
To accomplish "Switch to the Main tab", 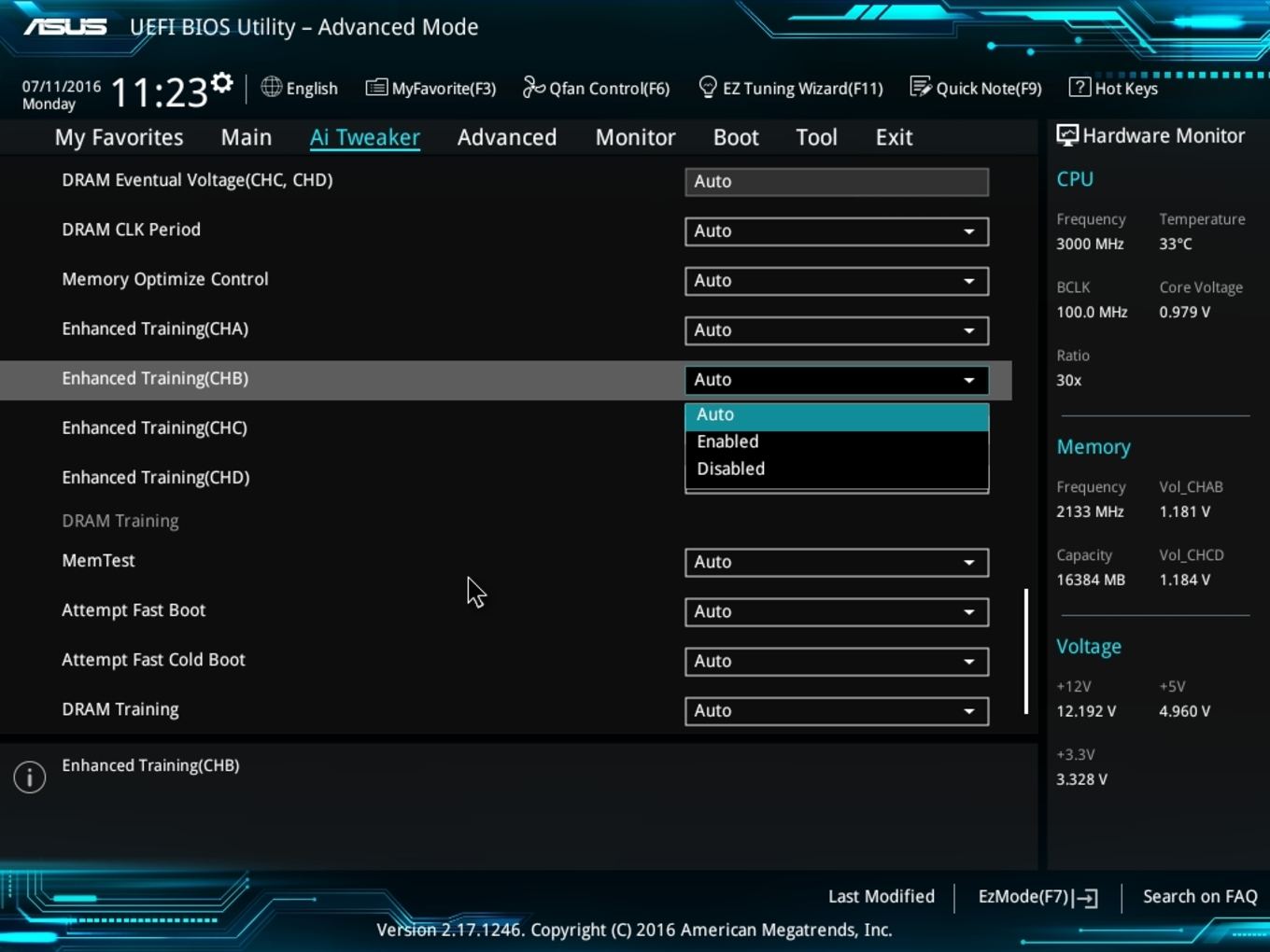I will (x=247, y=137).
